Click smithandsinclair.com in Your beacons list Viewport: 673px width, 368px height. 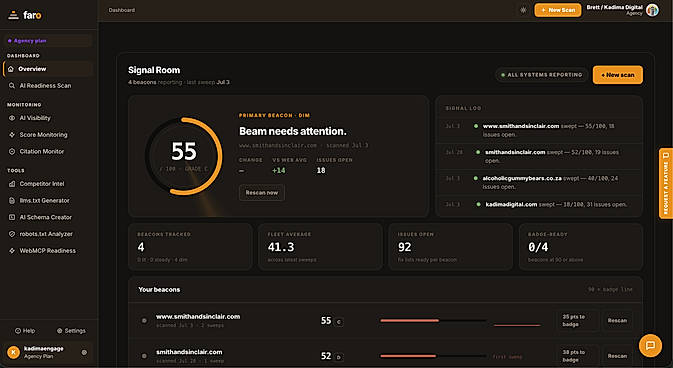click(189, 352)
